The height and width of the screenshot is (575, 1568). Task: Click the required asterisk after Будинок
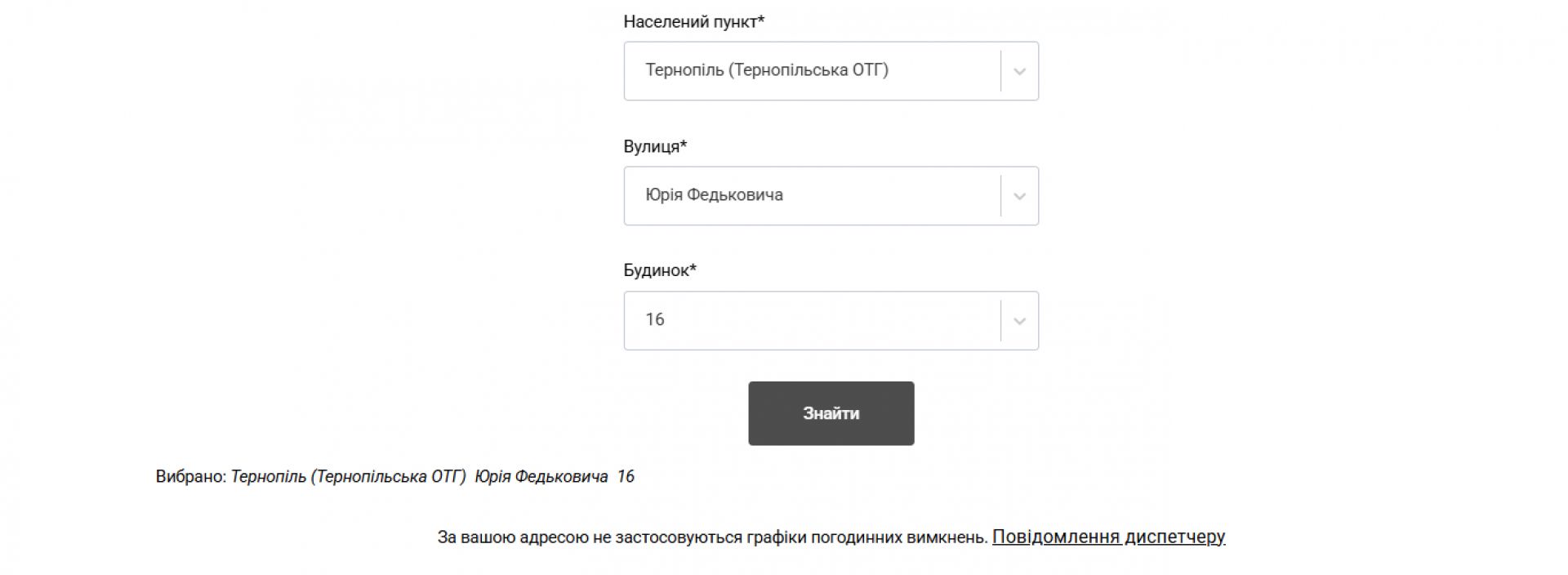pos(693,269)
